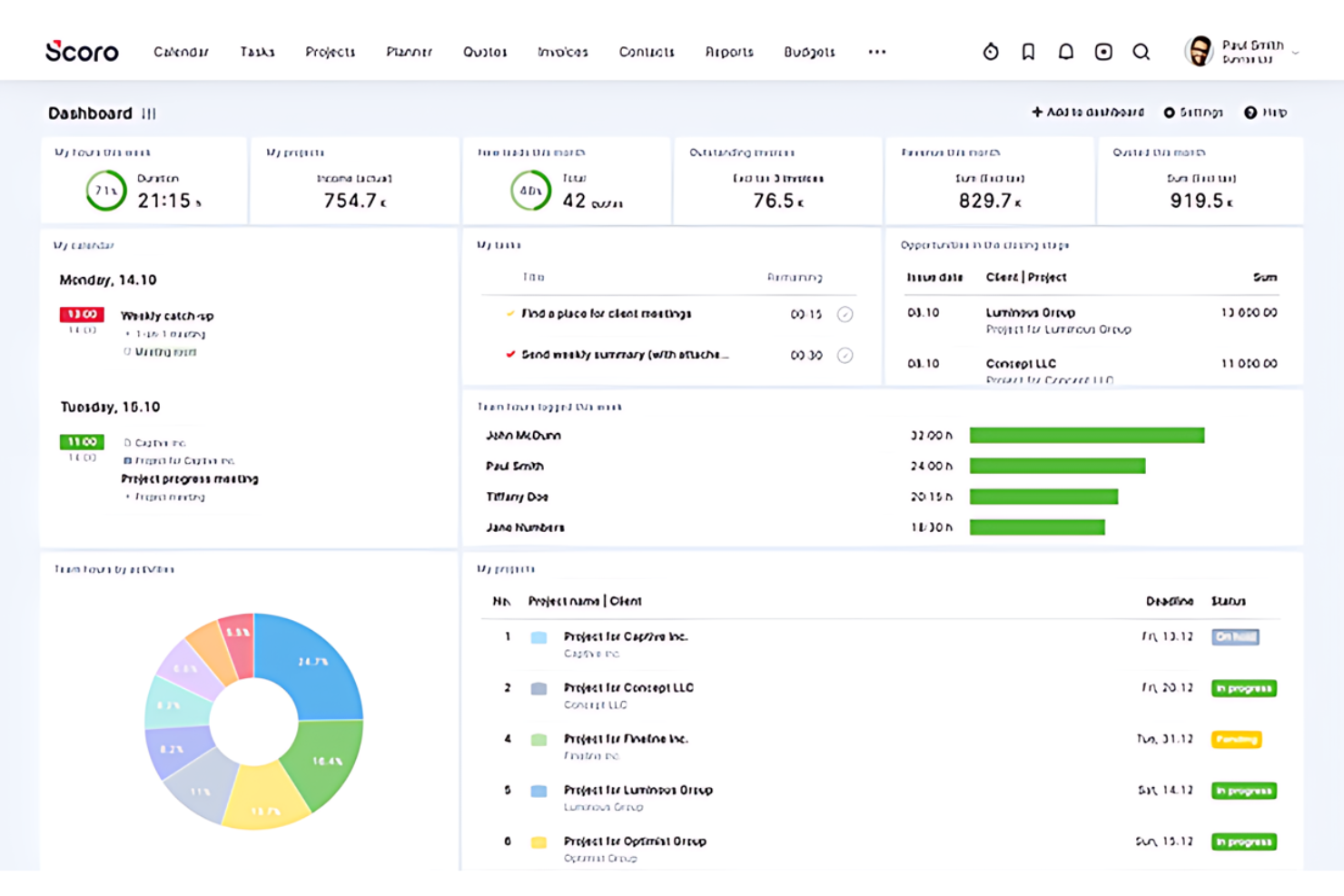Open Concept LLC opportunity row
This screenshot has width=1344, height=896.
(x=1092, y=370)
